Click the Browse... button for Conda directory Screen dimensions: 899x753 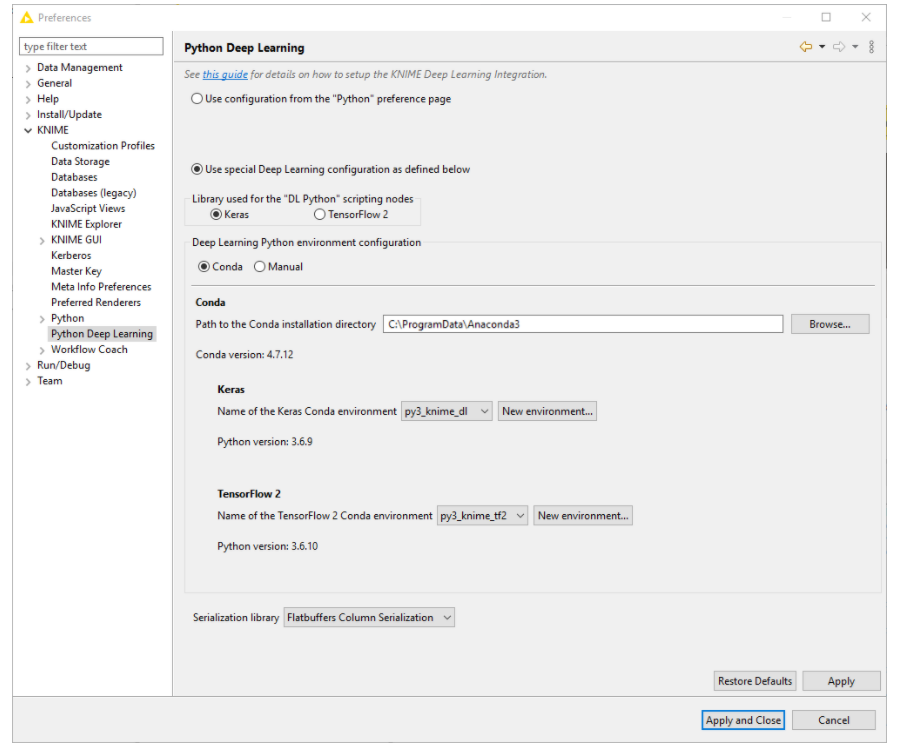830,324
